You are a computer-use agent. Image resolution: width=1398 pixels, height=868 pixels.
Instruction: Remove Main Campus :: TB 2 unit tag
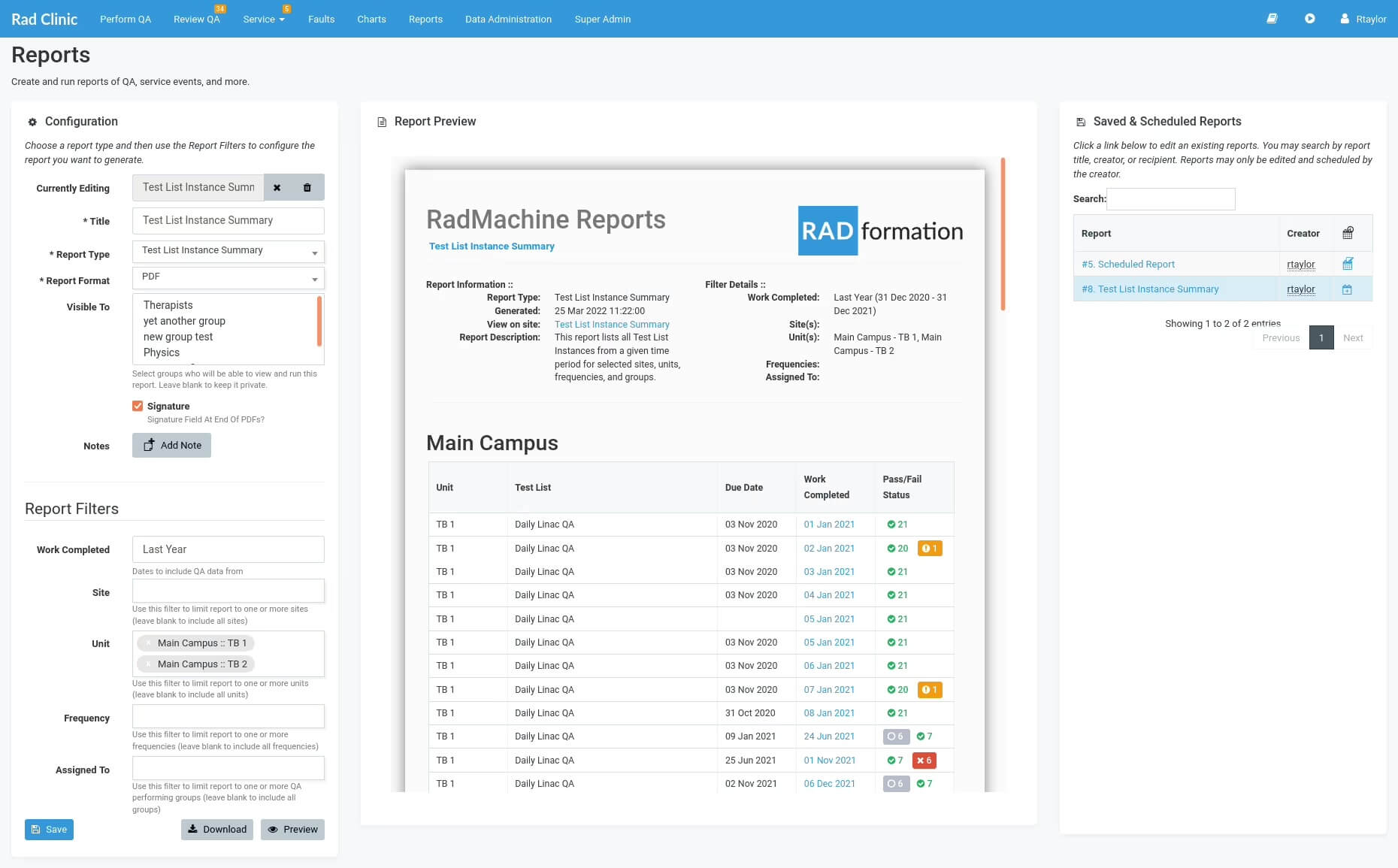point(149,664)
